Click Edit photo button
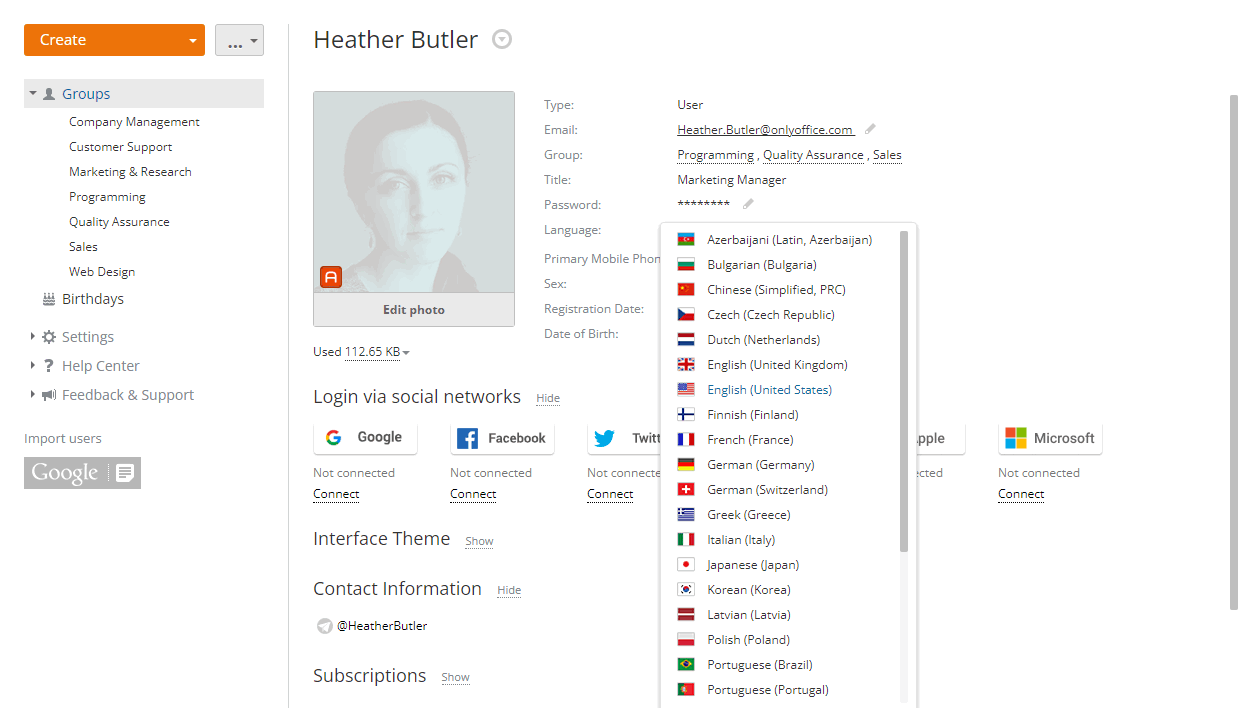Image resolution: width=1240 pixels, height=708 pixels. coord(414,310)
